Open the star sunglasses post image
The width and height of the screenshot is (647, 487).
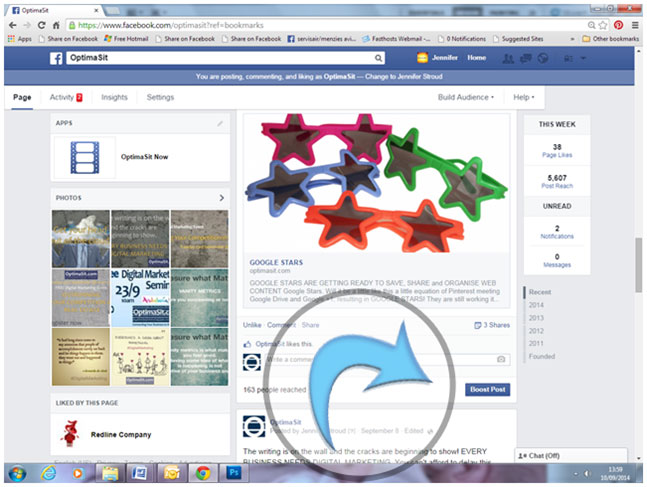(x=376, y=183)
